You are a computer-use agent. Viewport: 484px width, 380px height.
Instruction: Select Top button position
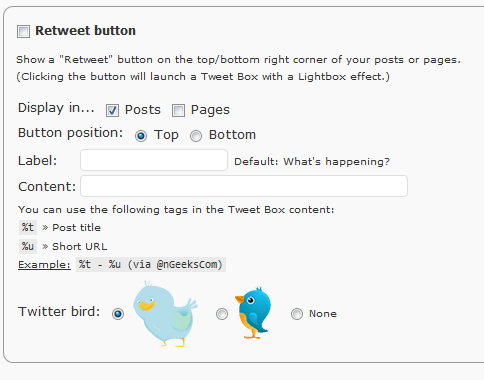pyautogui.click(x=141, y=136)
